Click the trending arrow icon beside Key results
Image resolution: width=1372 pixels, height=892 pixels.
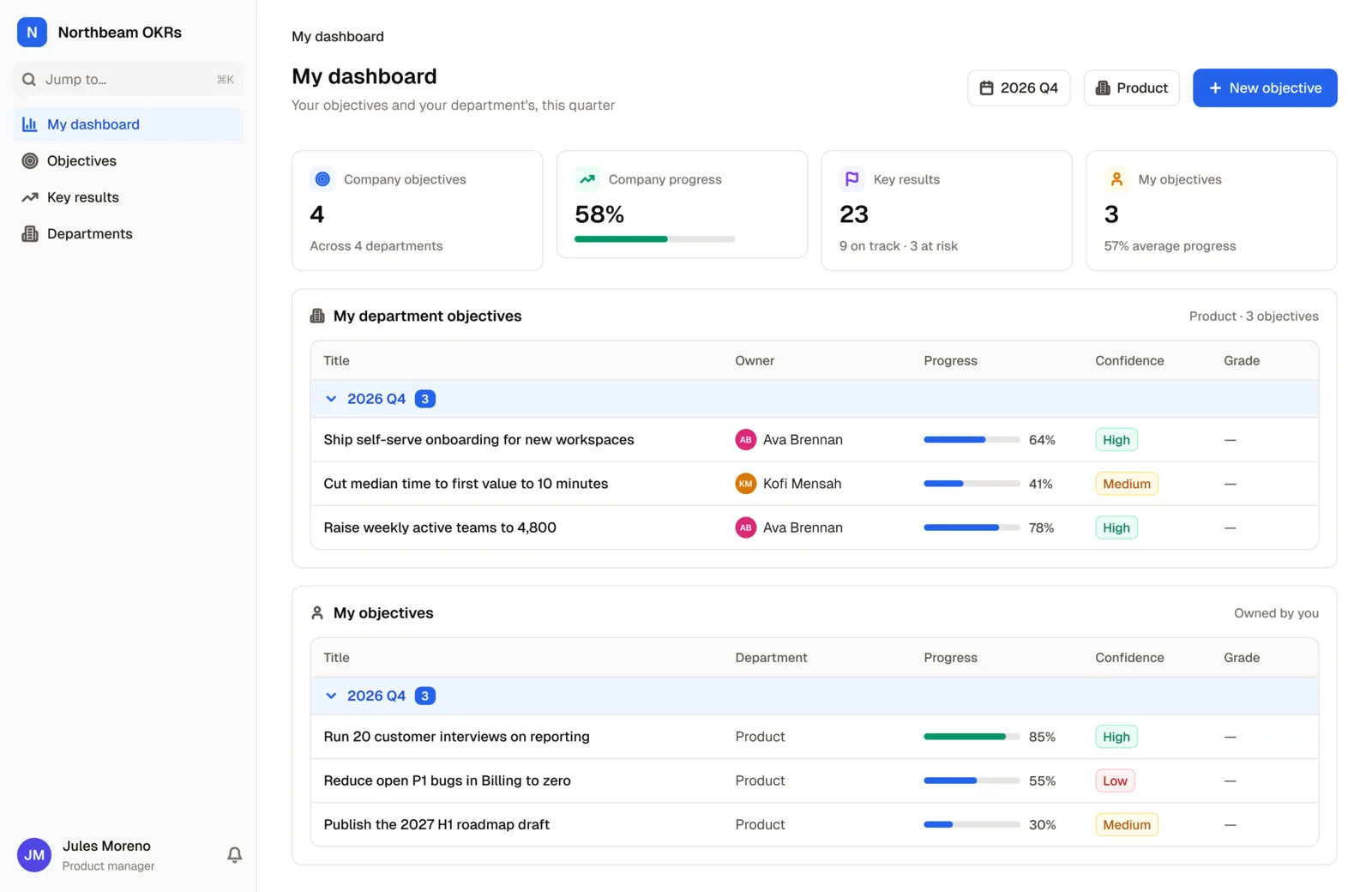pos(30,197)
